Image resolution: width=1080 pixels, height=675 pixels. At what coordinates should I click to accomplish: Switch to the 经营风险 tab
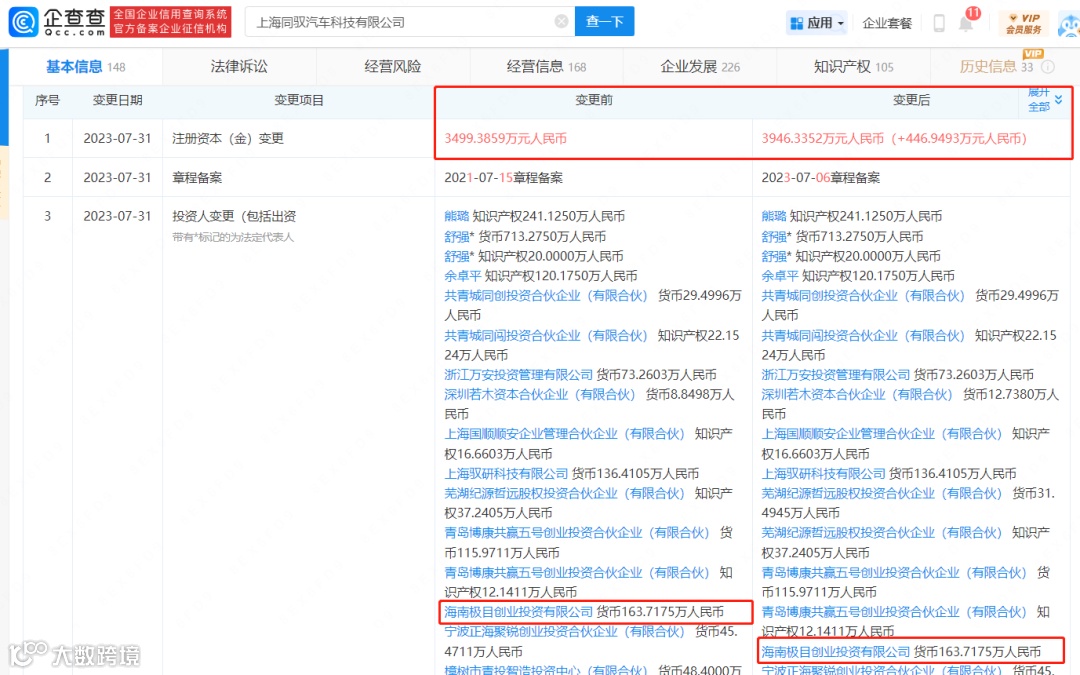tap(393, 67)
